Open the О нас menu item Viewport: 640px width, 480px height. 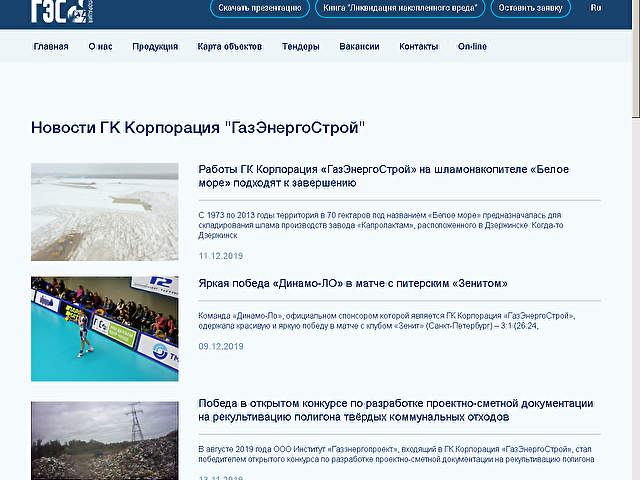click(x=100, y=47)
